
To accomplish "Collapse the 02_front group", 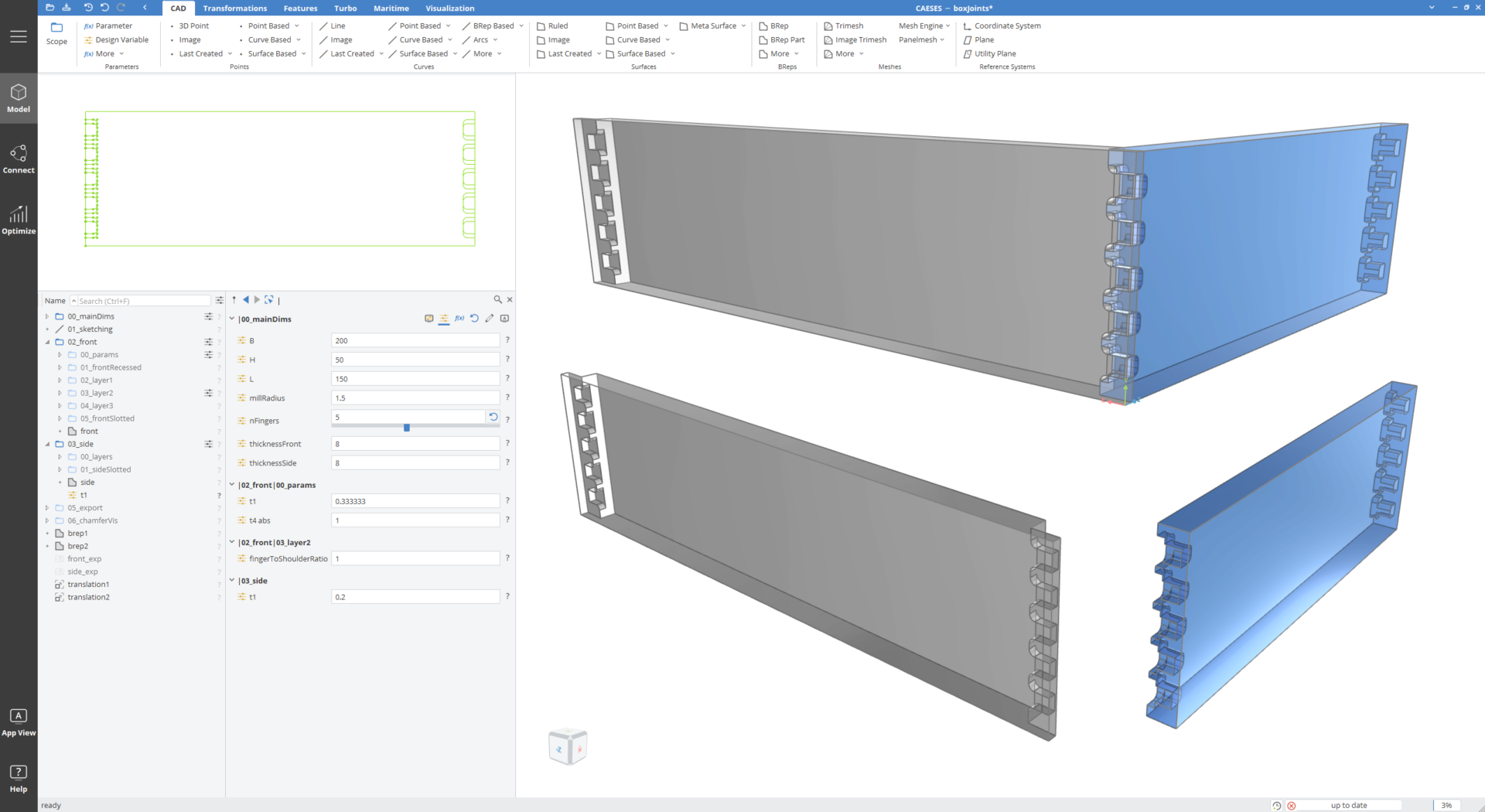I will [48, 341].
